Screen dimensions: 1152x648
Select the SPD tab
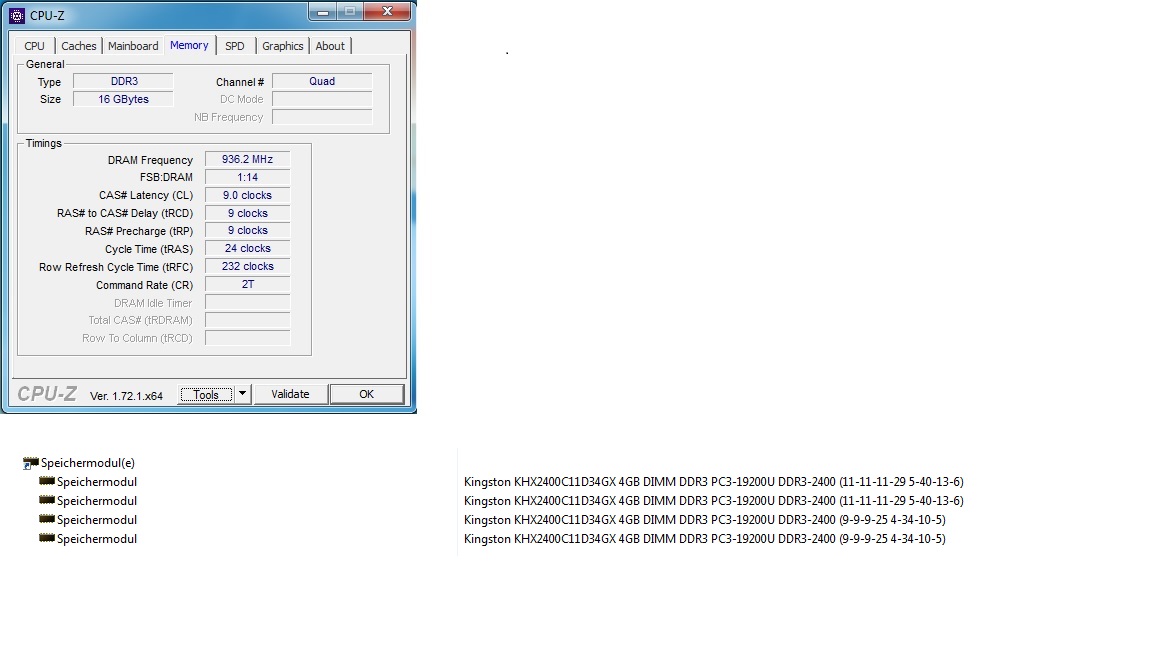coord(234,46)
